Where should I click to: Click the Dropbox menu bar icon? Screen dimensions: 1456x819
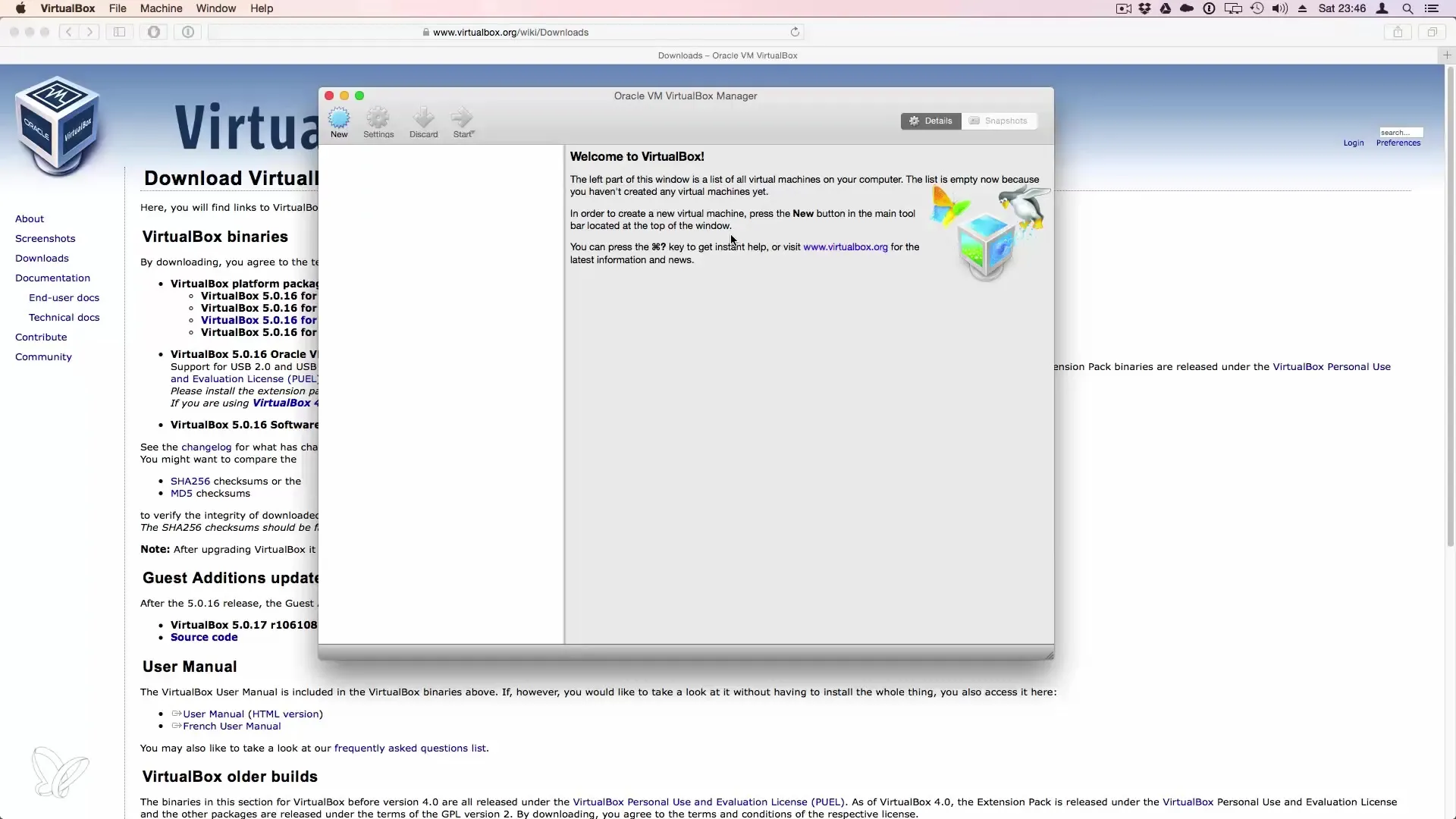(1145, 8)
